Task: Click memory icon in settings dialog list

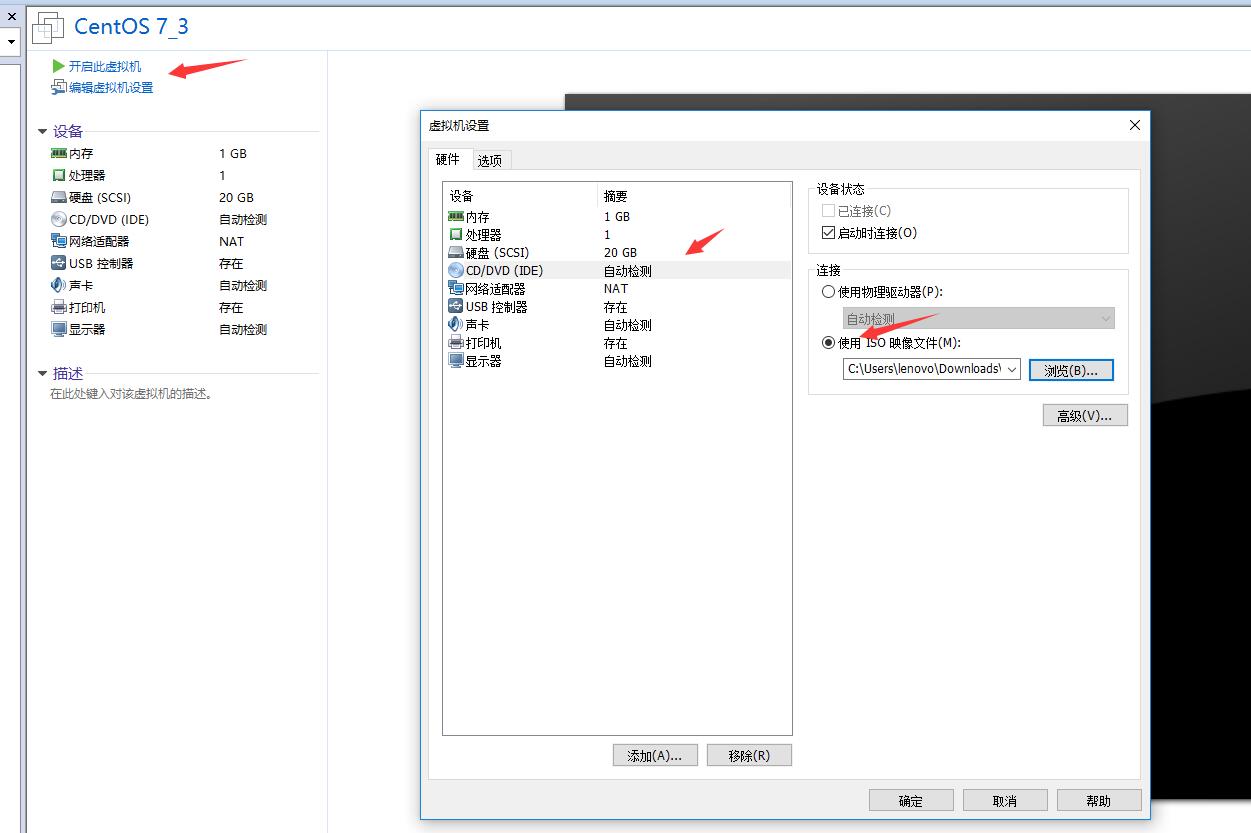Action: [456, 216]
